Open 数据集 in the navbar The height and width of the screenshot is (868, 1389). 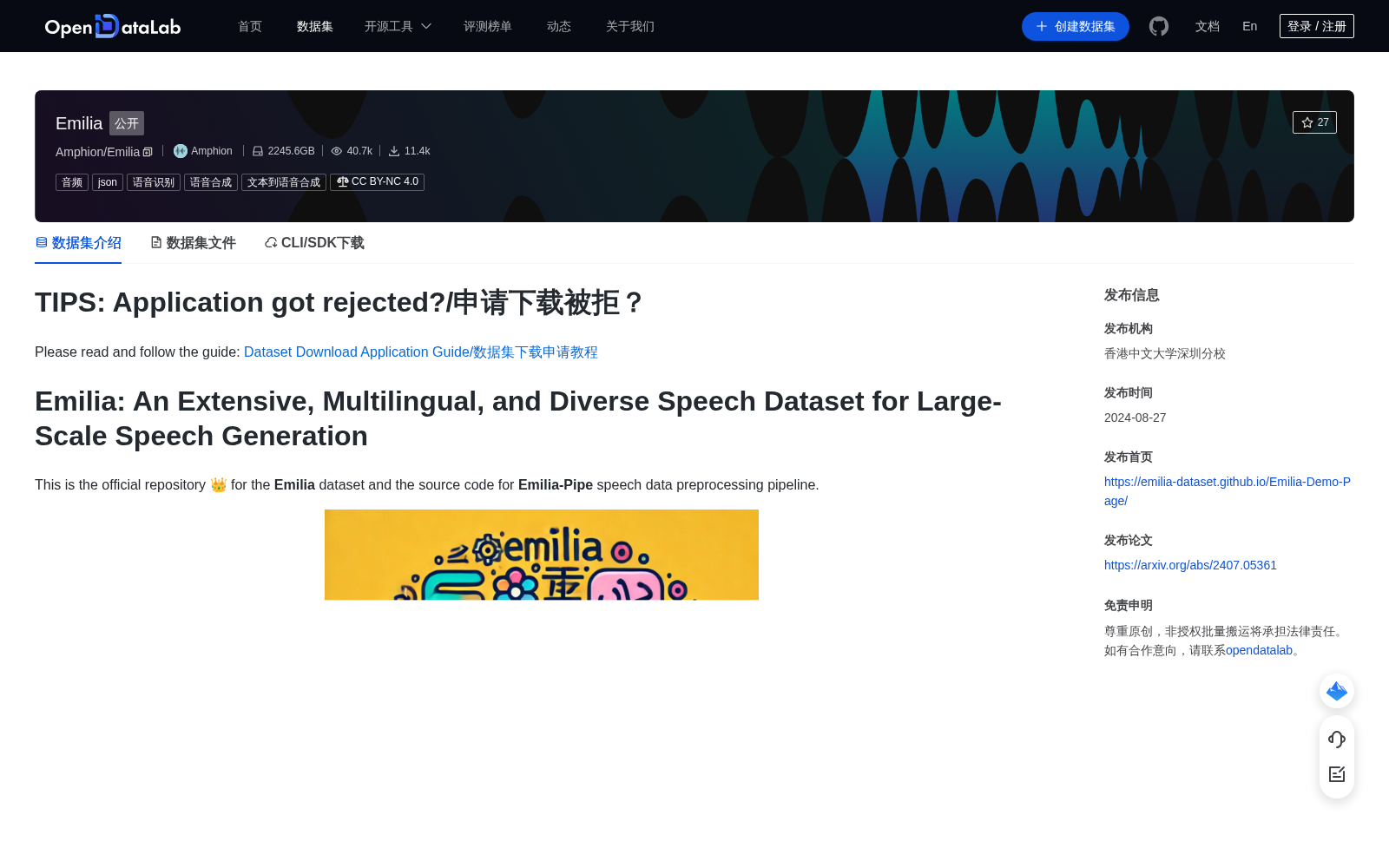click(x=315, y=26)
